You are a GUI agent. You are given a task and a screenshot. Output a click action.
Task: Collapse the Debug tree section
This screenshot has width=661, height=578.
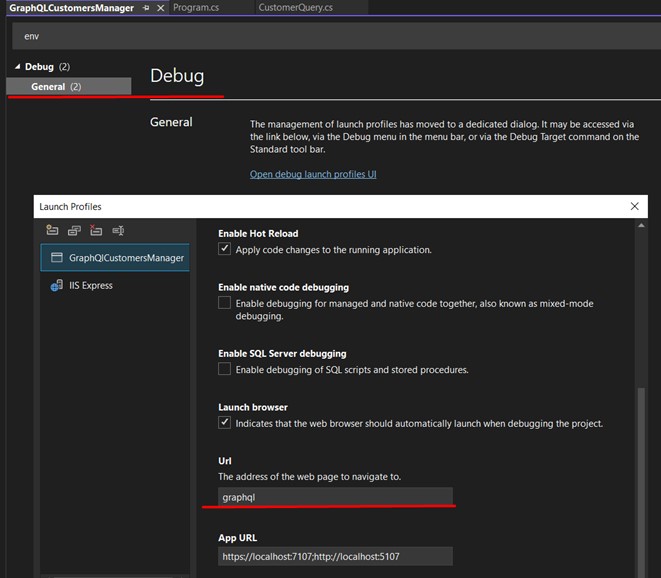click(16, 67)
